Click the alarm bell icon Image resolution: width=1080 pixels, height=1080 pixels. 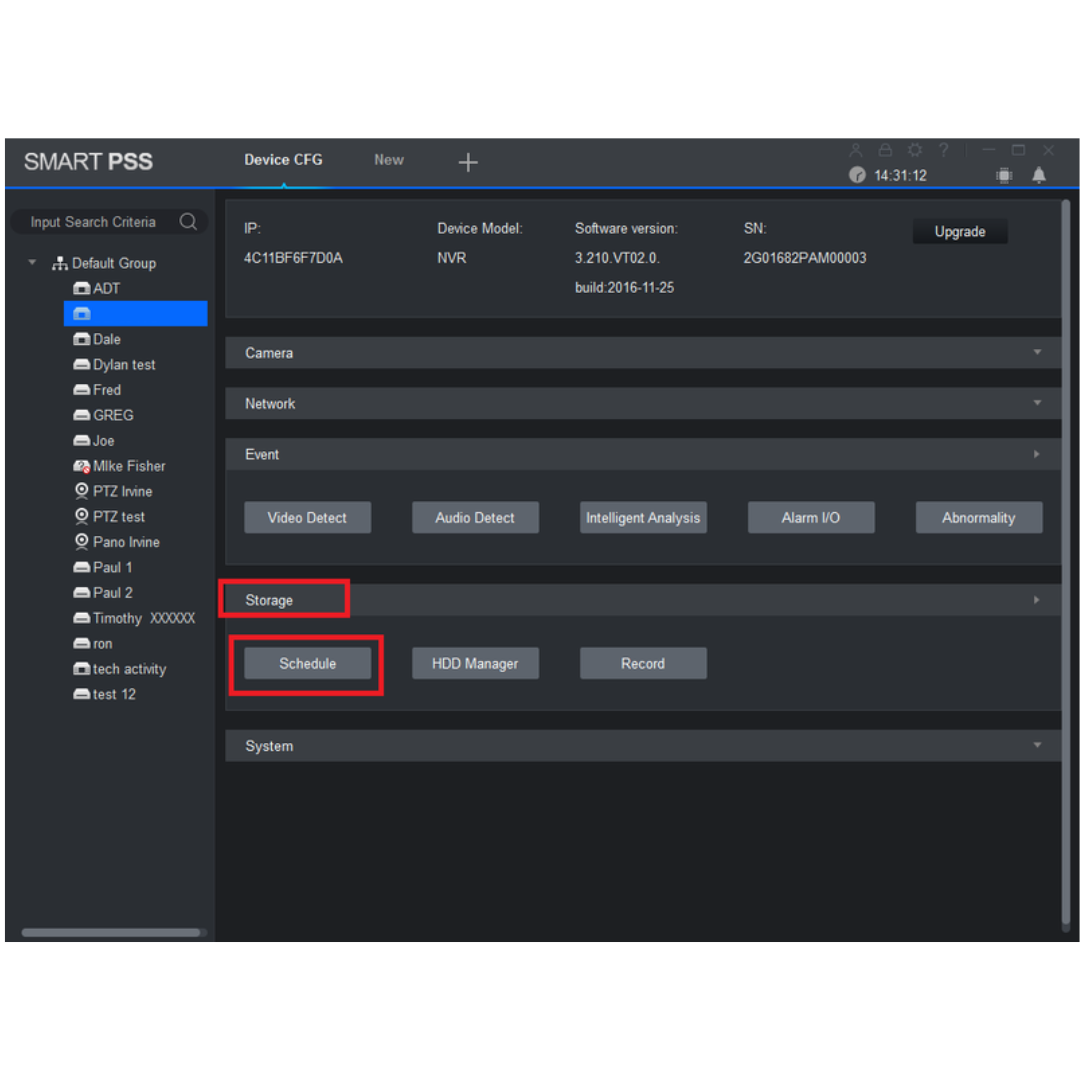tap(1039, 175)
